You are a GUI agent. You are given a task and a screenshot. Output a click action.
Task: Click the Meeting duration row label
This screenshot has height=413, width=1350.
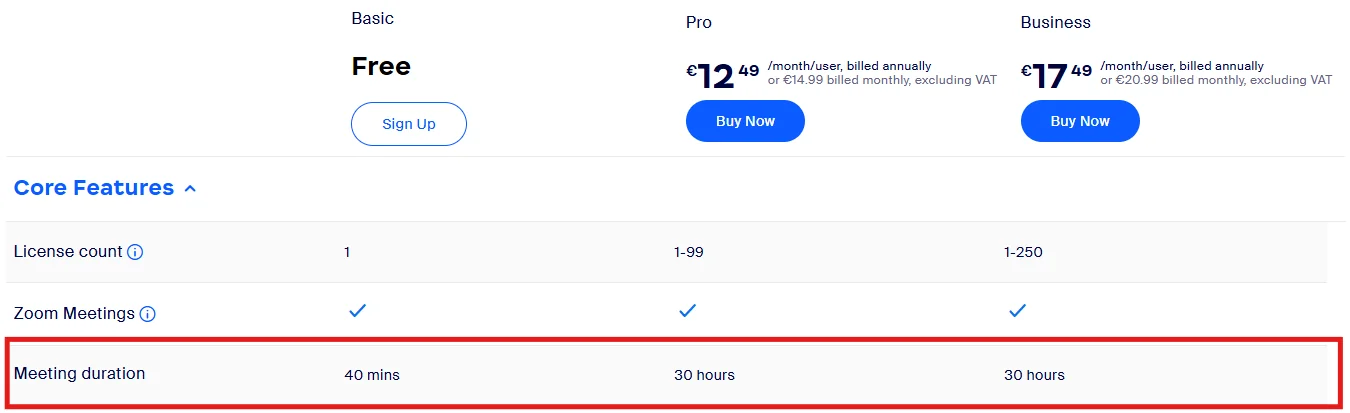[79, 373]
